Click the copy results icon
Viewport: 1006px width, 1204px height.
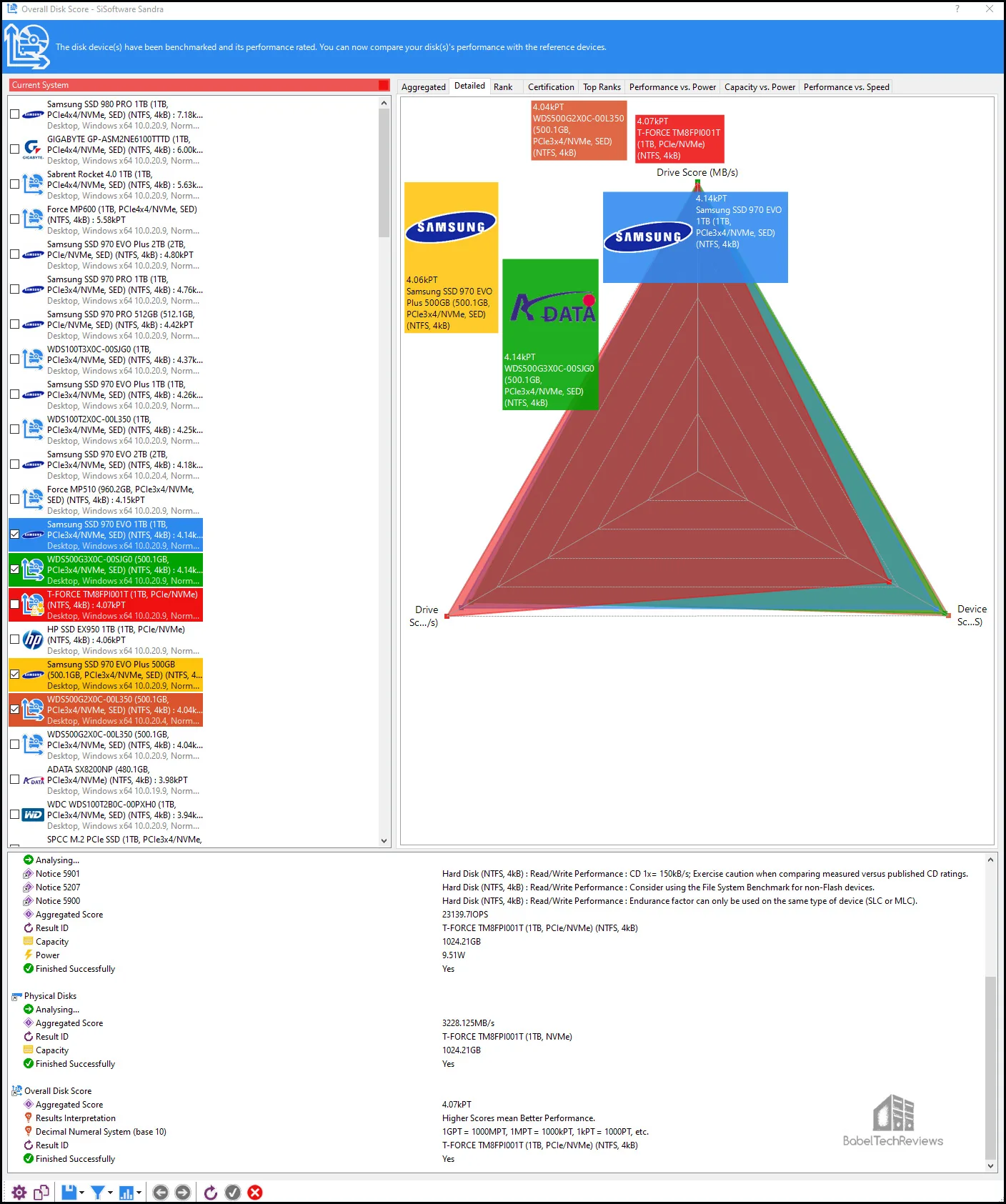[41, 1192]
